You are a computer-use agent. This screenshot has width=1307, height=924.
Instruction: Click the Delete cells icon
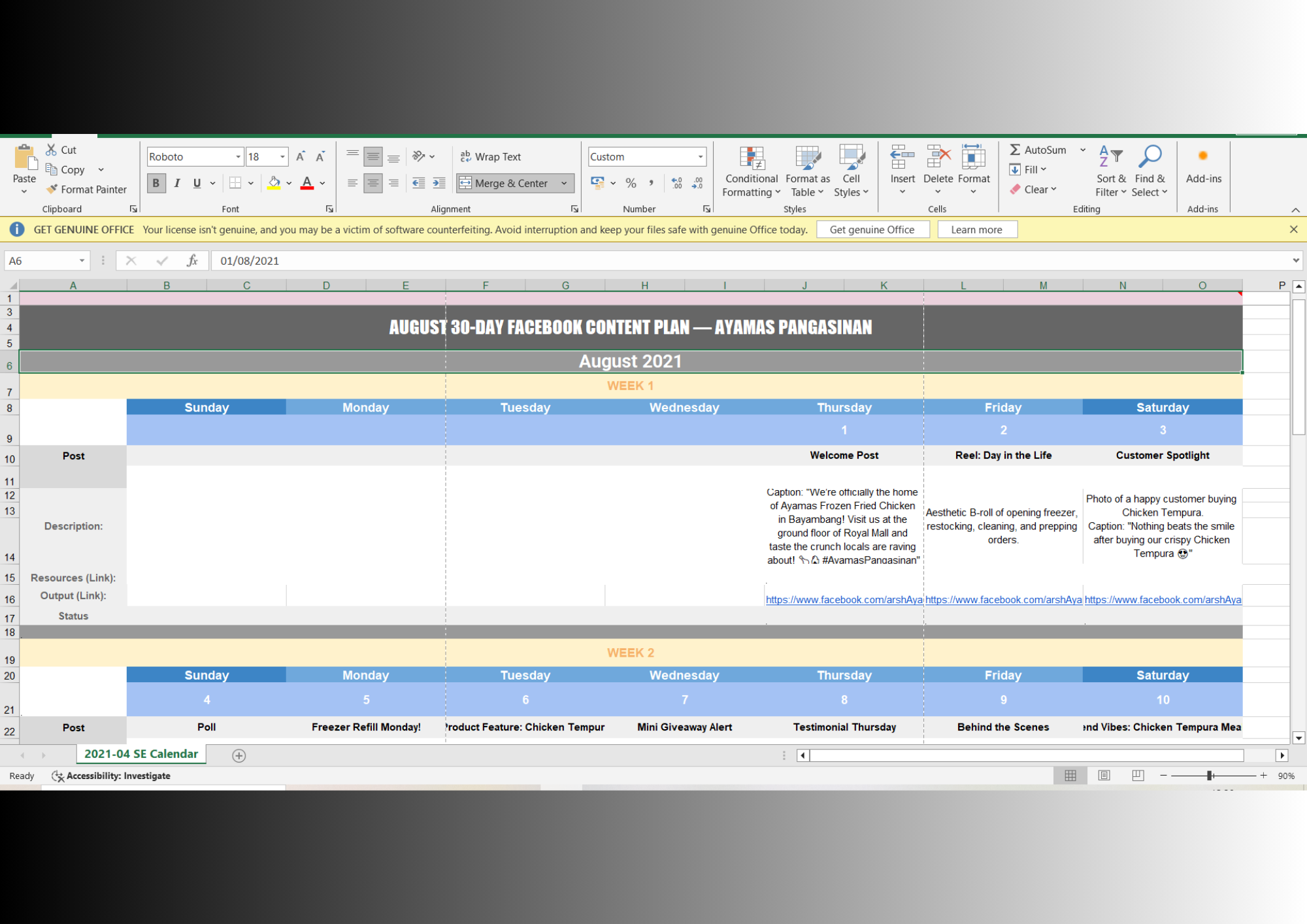(x=938, y=157)
